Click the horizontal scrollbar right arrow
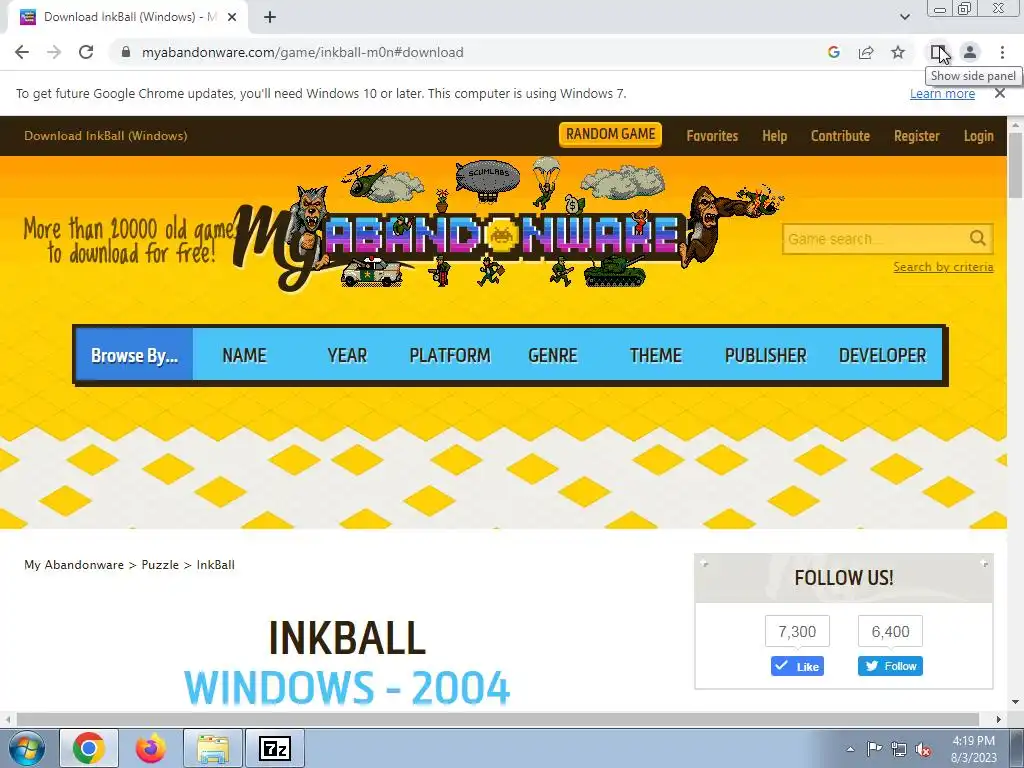Screen dimensions: 1024x768 click(999, 719)
